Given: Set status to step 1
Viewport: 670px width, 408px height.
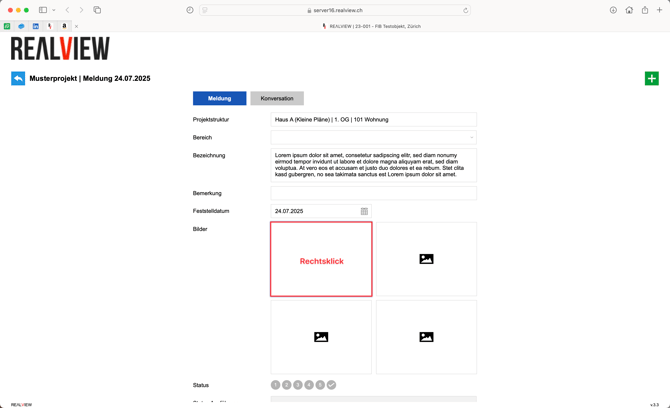Looking at the screenshot, I should click(x=276, y=385).
